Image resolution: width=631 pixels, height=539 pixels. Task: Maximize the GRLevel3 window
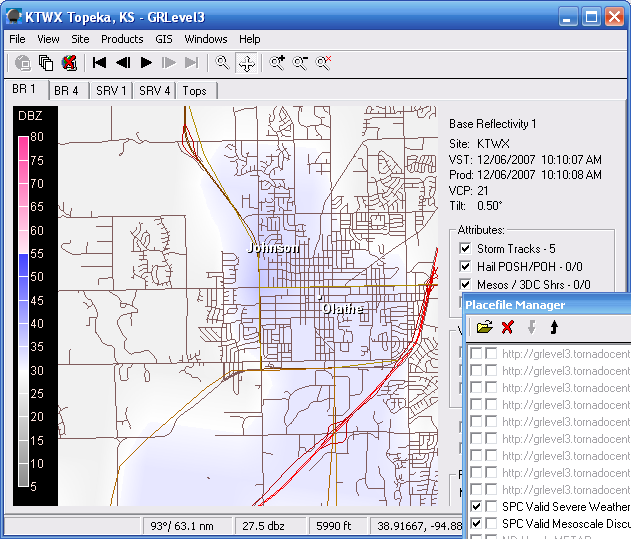click(x=591, y=17)
